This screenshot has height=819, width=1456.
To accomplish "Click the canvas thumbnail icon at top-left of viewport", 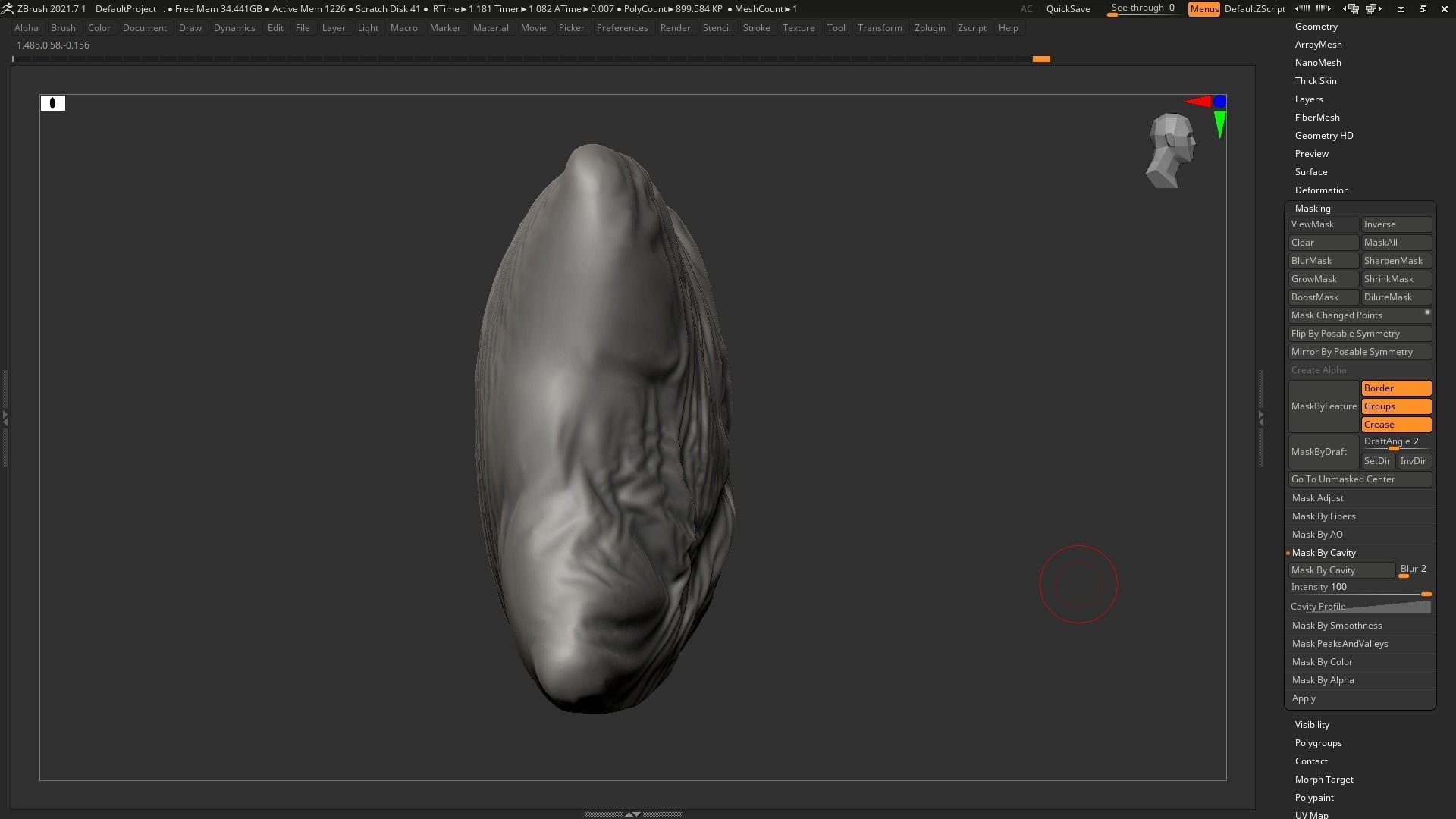I will pos(53,103).
